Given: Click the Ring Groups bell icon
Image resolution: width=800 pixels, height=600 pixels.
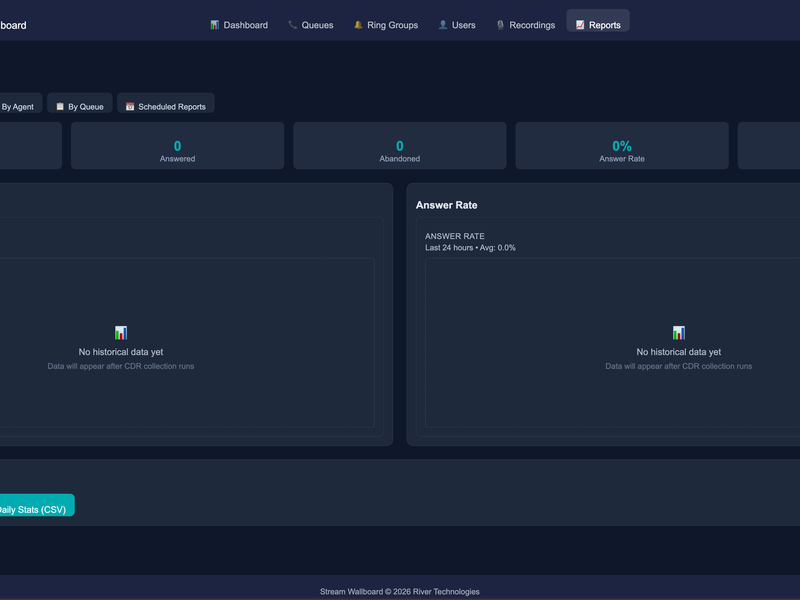Looking at the screenshot, I should tap(358, 25).
